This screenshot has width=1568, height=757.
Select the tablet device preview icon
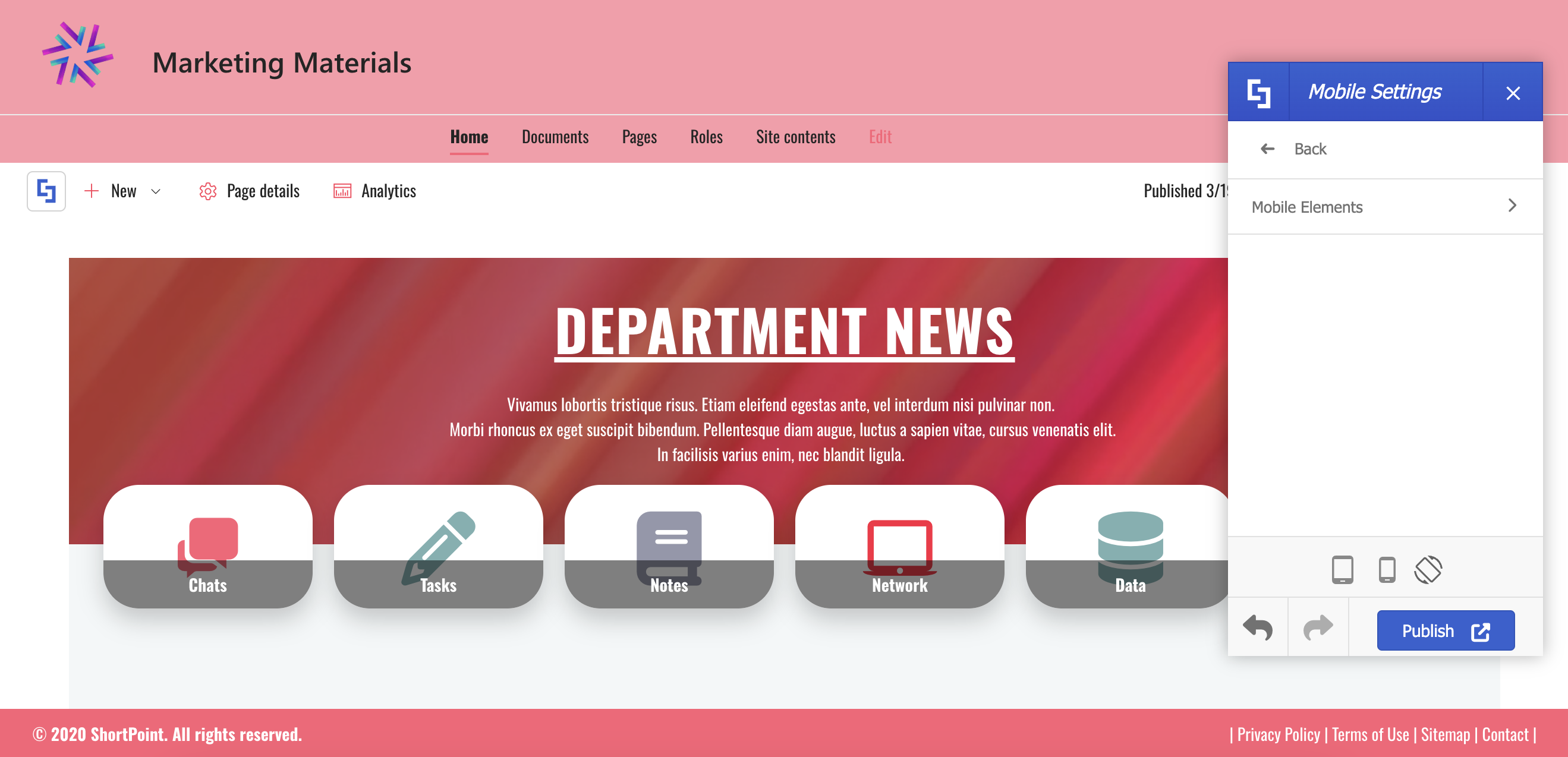(x=1342, y=570)
